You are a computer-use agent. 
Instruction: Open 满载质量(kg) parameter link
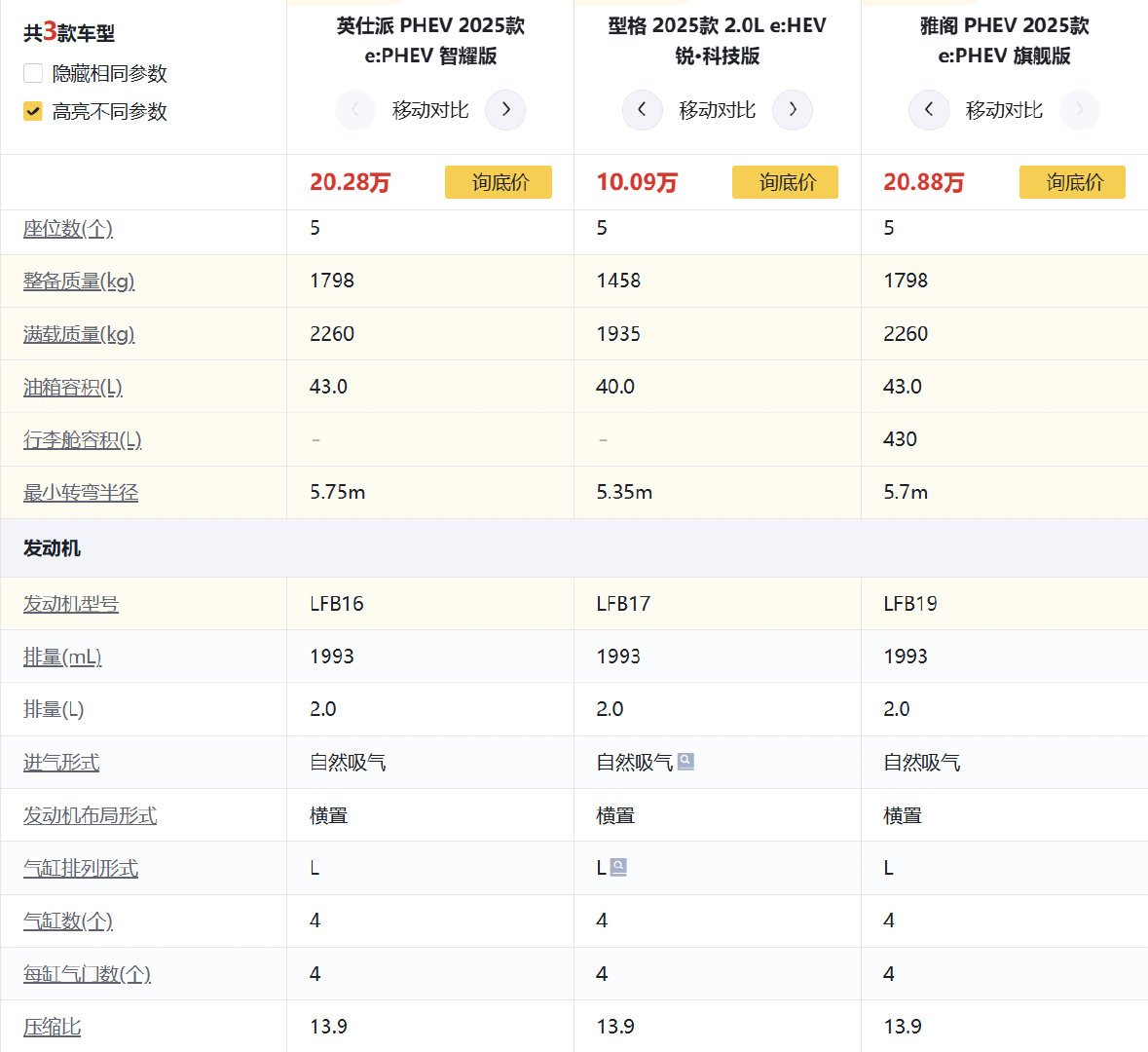[79, 334]
